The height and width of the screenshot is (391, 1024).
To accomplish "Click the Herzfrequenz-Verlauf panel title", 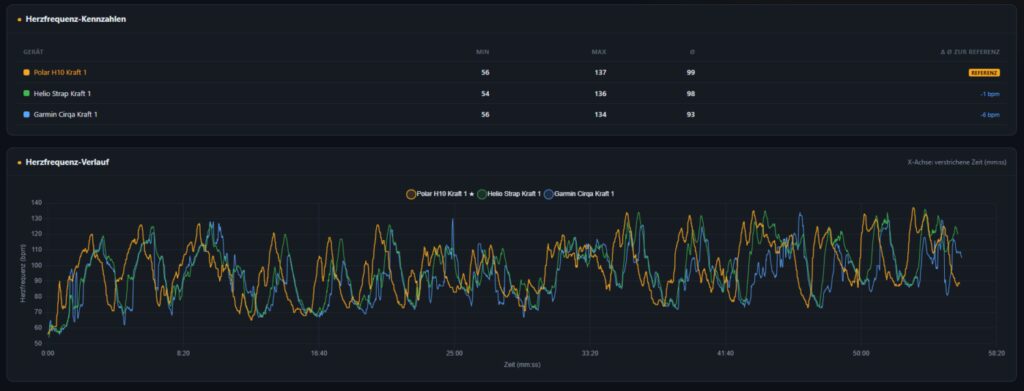I will pyautogui.click(x=67, y=162).
